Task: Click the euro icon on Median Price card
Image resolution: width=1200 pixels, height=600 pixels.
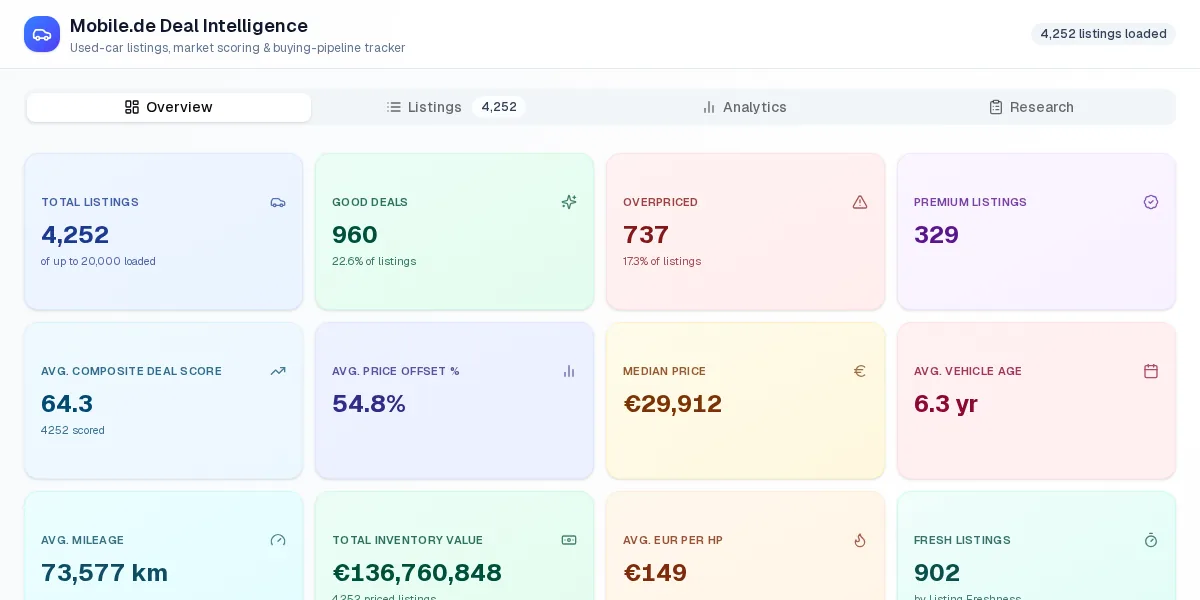Action: click(860, 371)
